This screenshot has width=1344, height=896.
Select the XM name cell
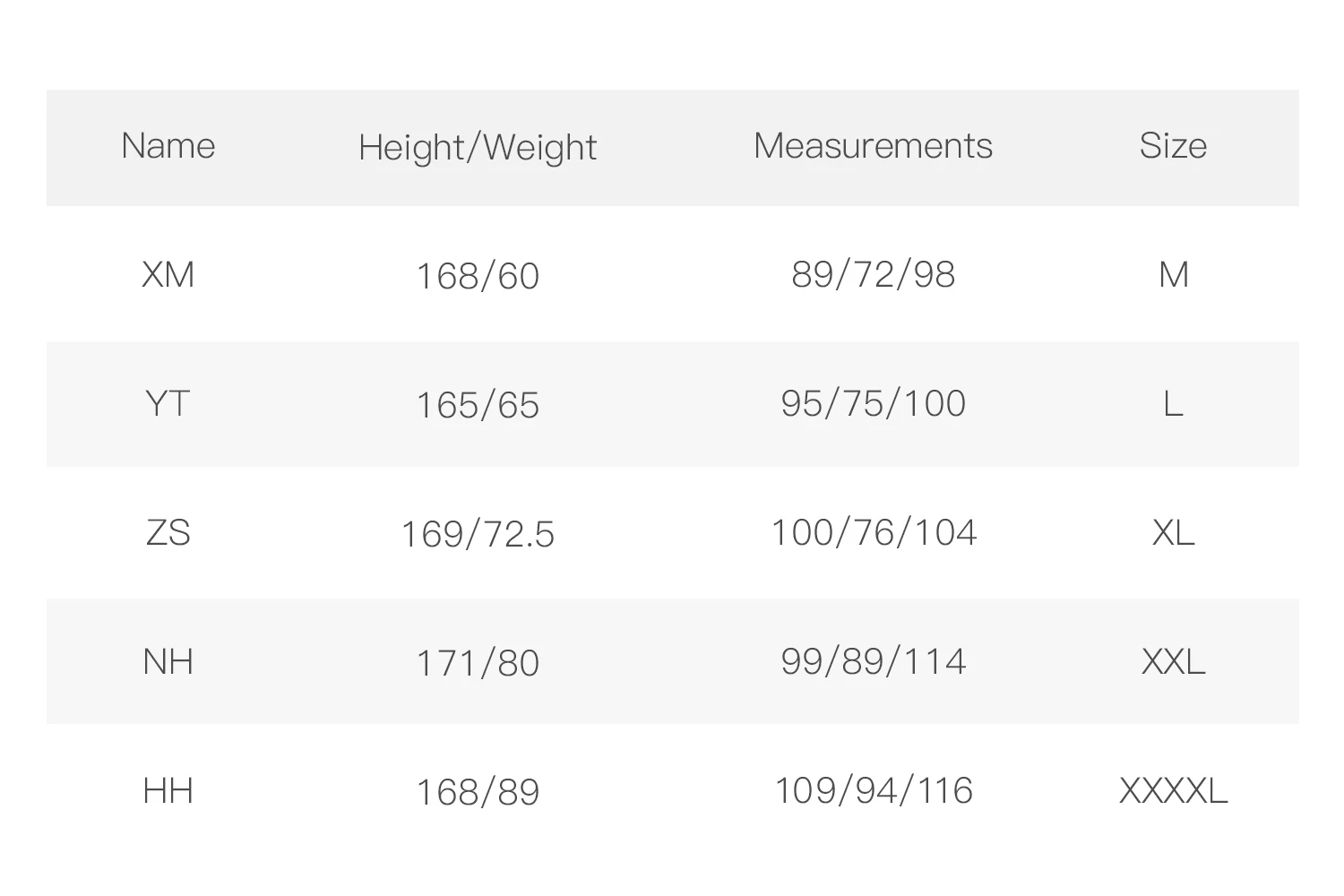[168, 275]
